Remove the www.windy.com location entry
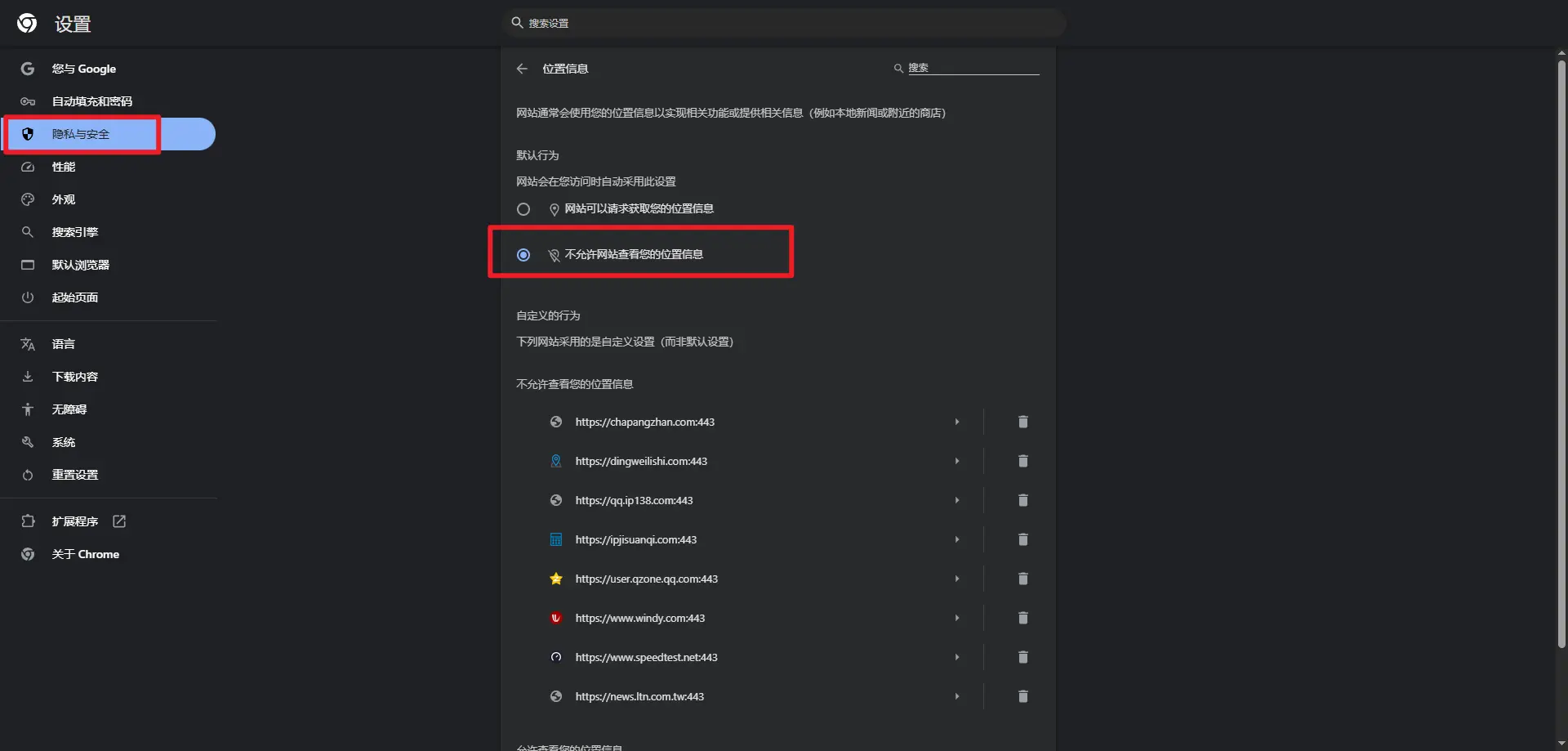 coord(1022,618)
